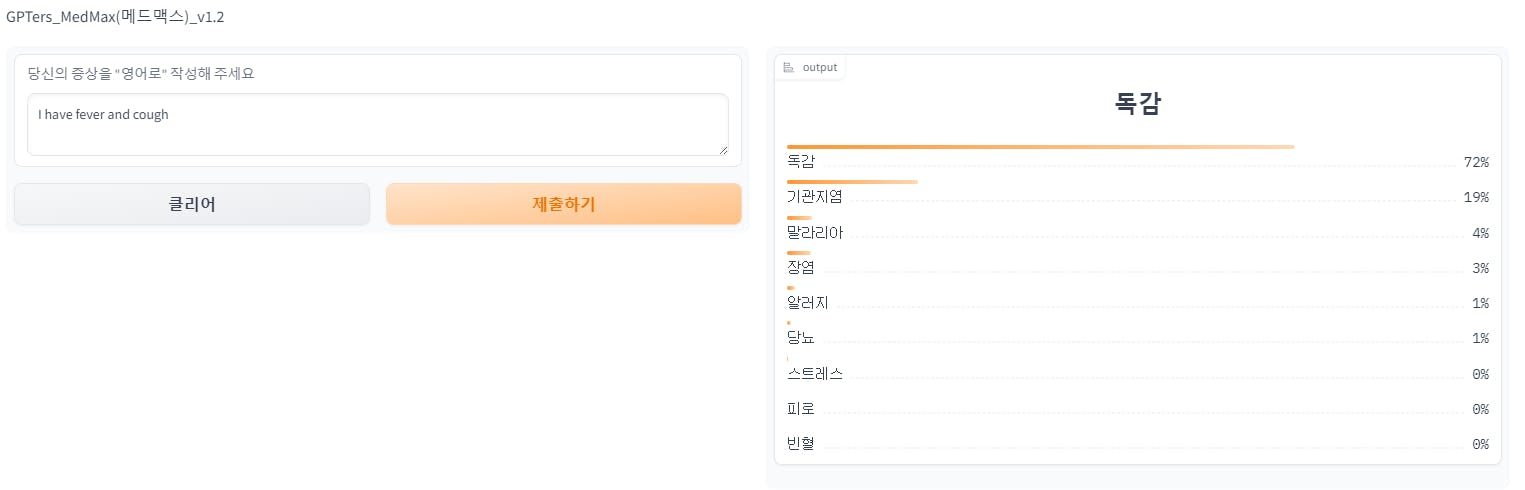Screen dimensions: 1525x490
Task: Select the 빈혈 result label
Action: pos(801,444)
